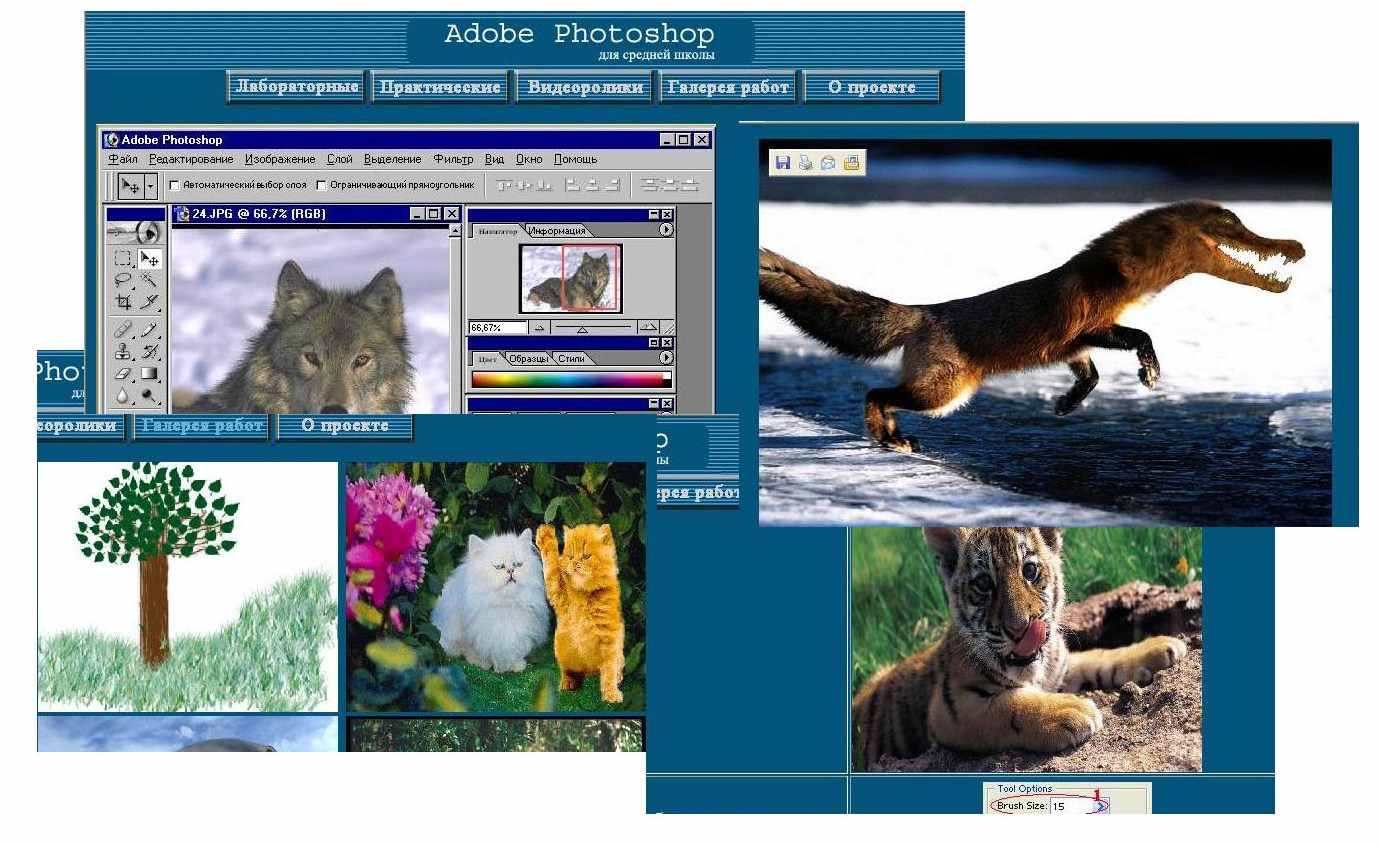The image size is (1380, 845).
Task: Click the Photoshop app icon in title bar
Action: pyautogui.click(x=111, y=140)
